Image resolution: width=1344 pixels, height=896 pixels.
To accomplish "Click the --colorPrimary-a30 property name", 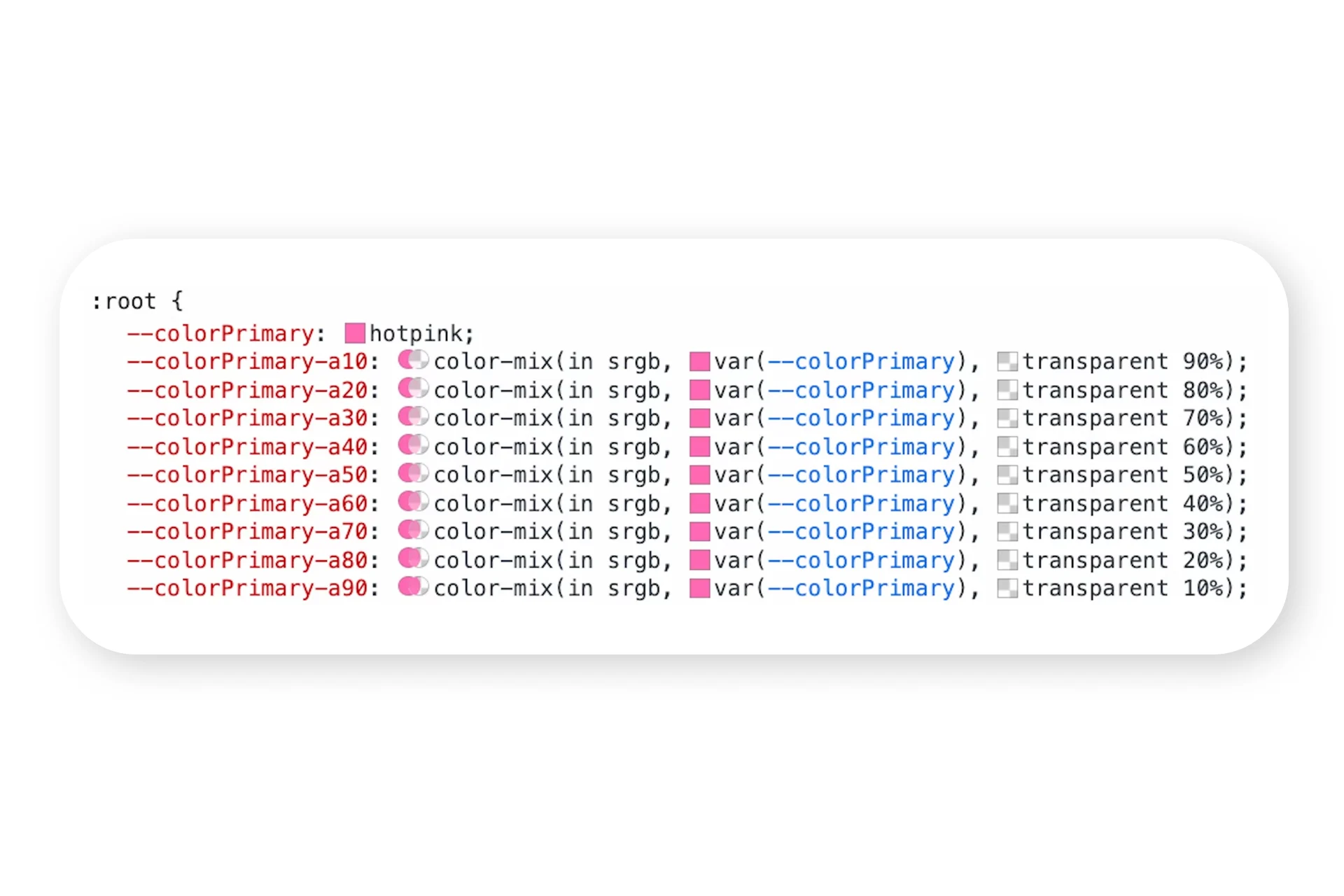I will (248, 419).
